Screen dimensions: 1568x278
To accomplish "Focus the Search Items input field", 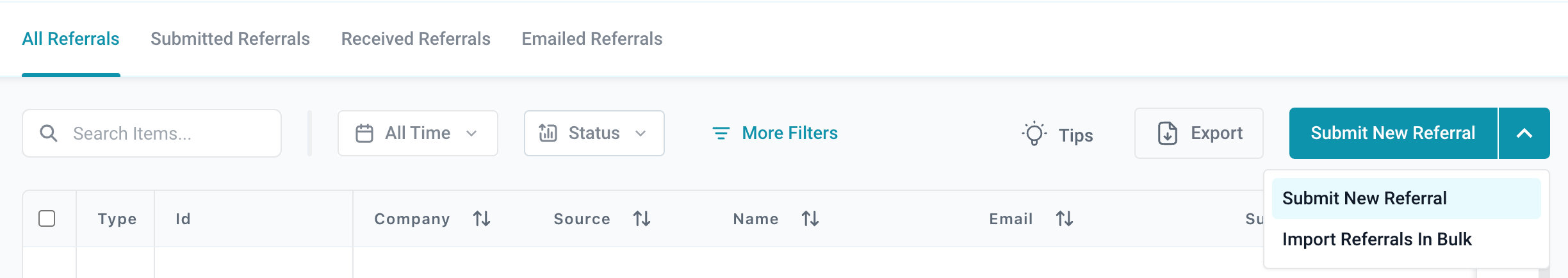I will (x=167, y=133).
